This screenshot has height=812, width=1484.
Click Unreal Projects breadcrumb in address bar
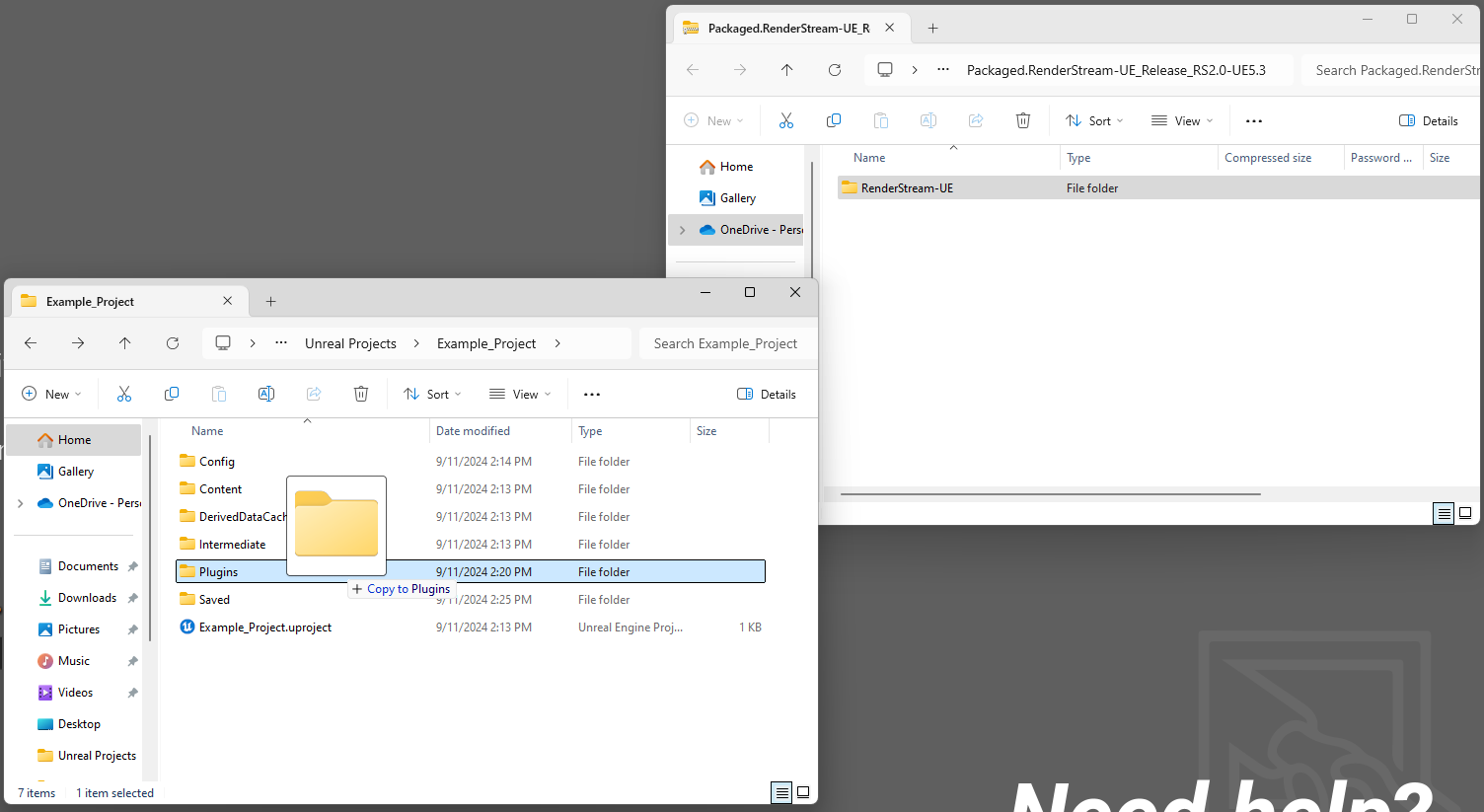pos(350,343)
